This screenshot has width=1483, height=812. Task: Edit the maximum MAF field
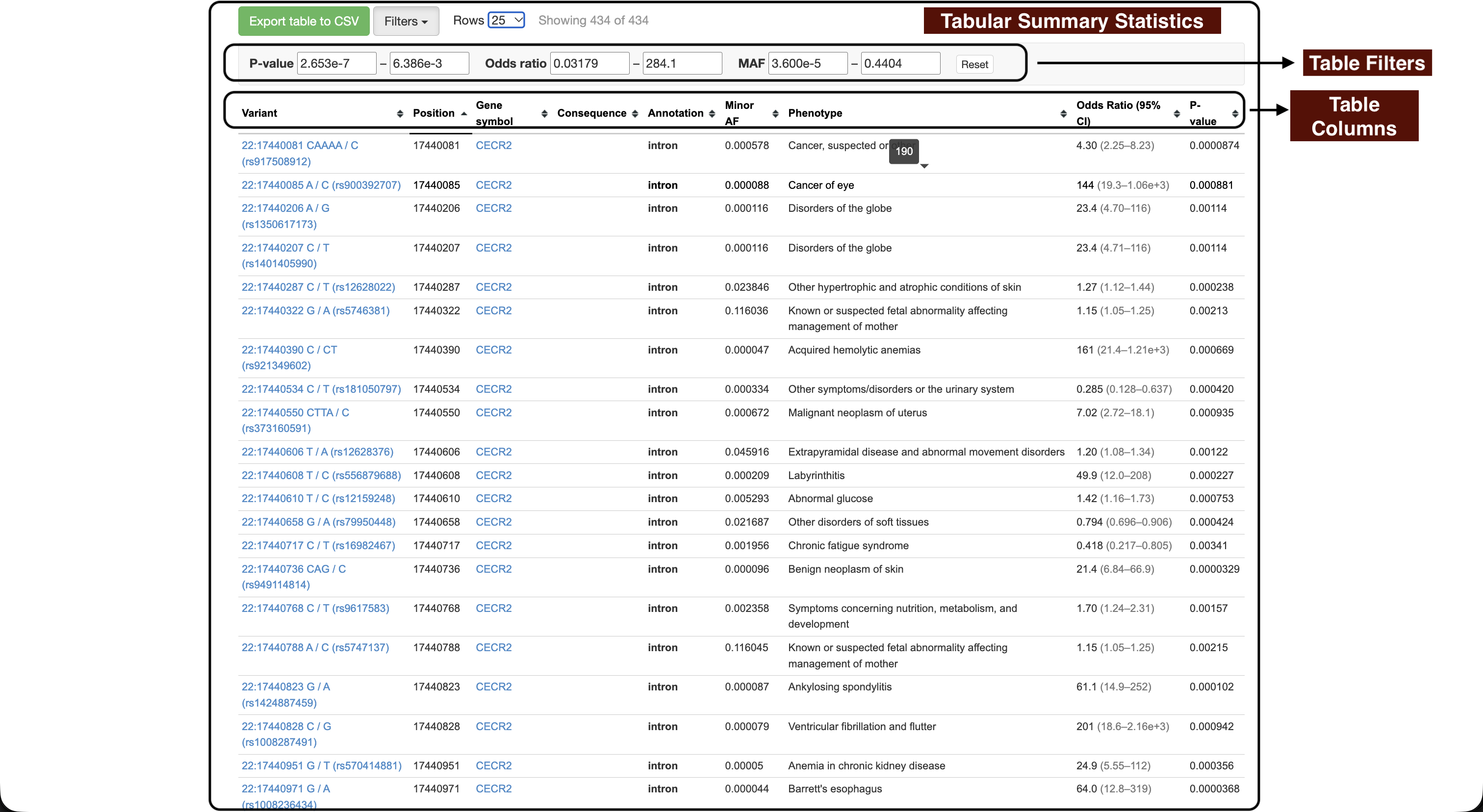click(900, 63)
